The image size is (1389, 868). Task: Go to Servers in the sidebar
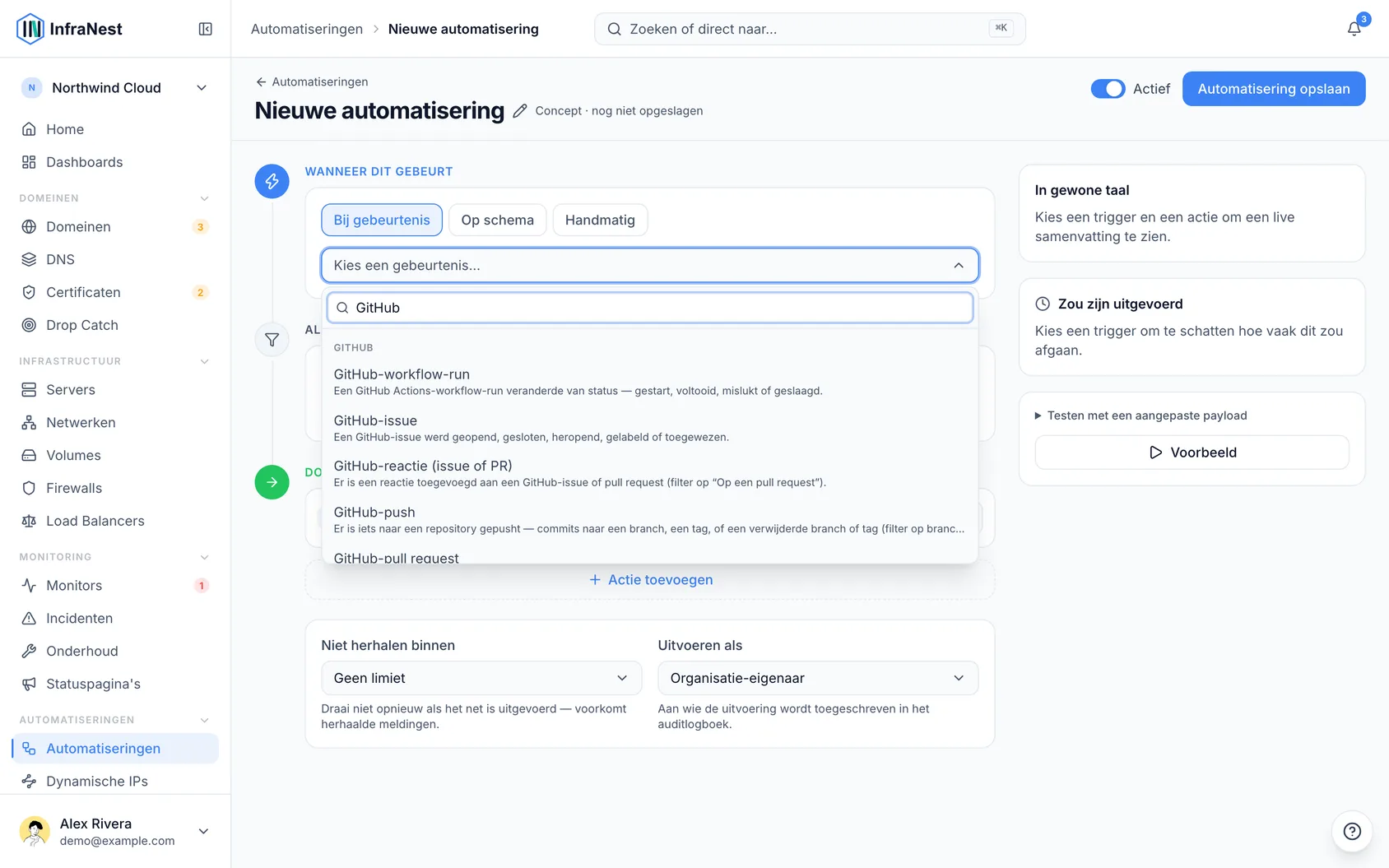(115, 389)
